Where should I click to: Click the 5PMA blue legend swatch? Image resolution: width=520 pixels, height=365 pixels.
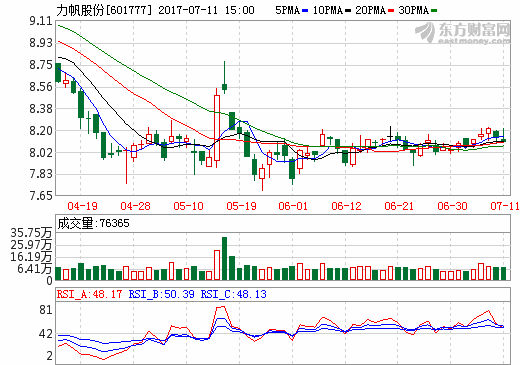305,11
